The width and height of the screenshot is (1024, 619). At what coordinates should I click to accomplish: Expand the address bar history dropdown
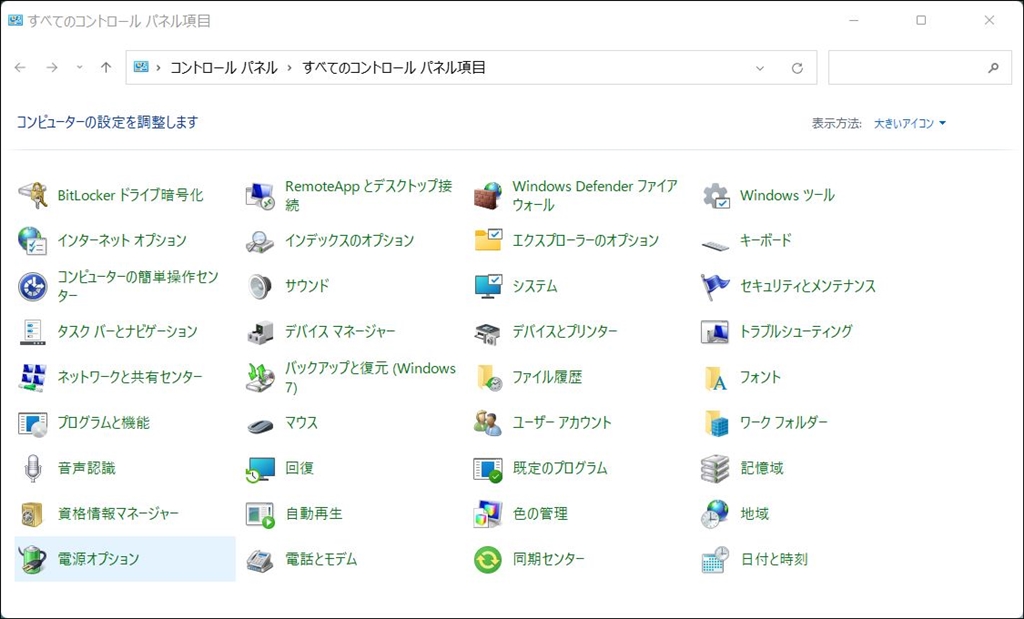[x=760, y=68]
